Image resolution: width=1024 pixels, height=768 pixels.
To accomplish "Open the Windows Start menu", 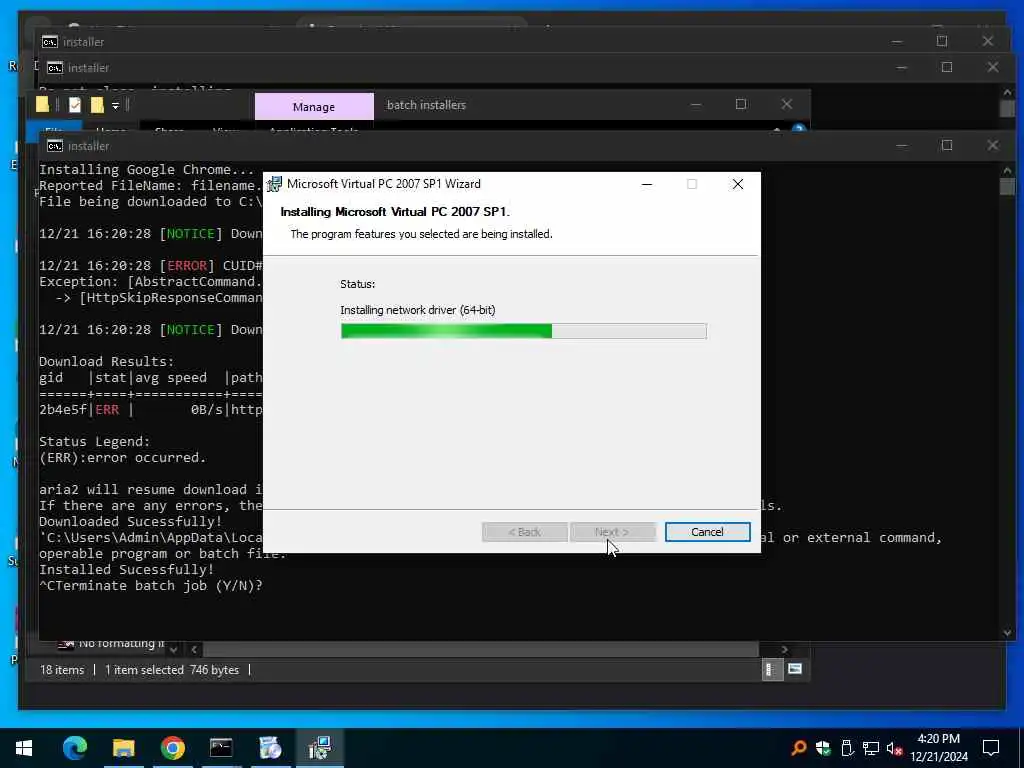I will (x=24, y=748).
